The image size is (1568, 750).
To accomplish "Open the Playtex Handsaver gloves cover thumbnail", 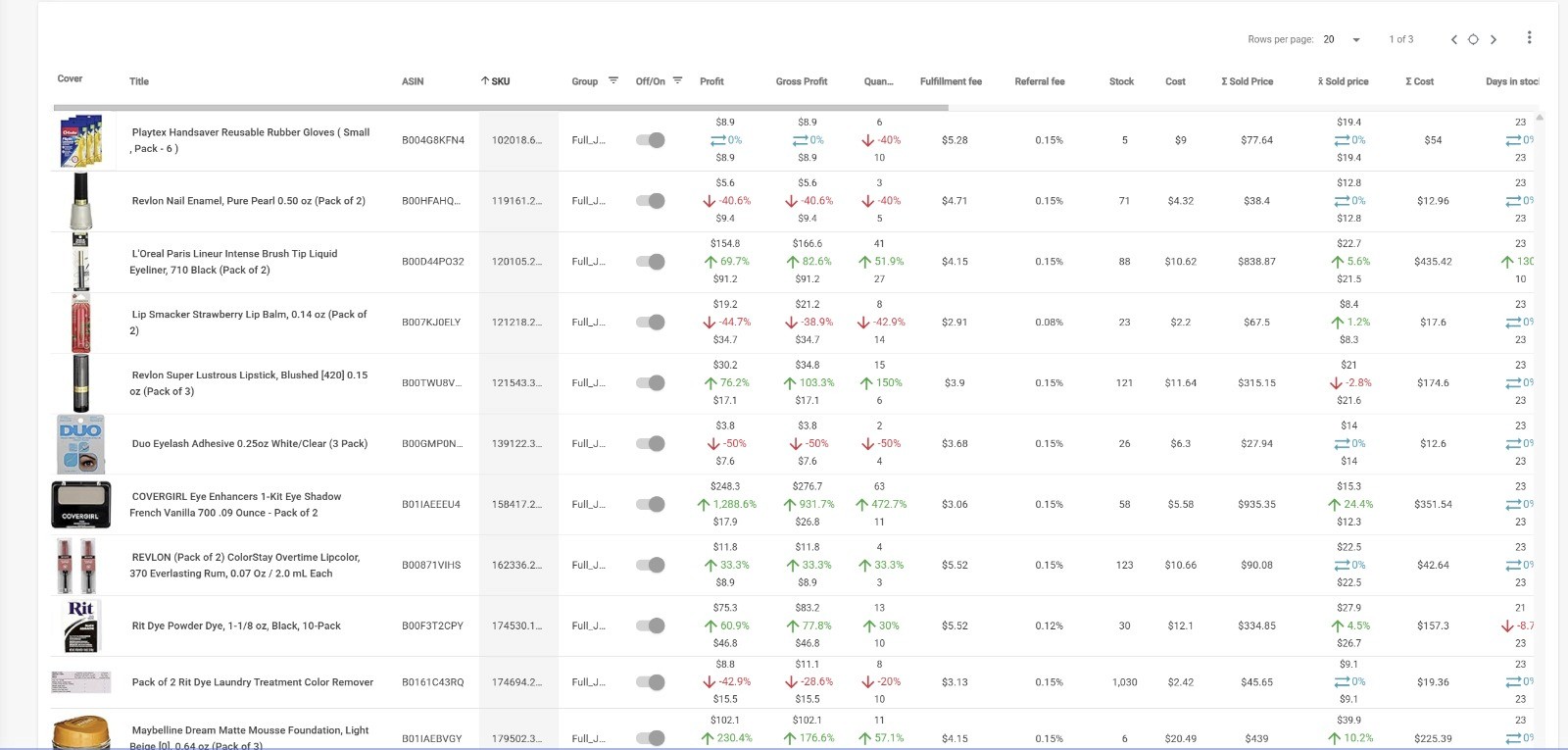I will (81, 141).
